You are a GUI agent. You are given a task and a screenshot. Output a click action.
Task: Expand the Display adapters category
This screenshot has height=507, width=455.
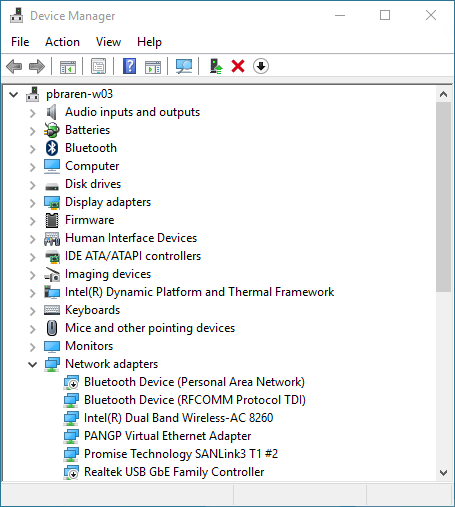click(33, 203)
